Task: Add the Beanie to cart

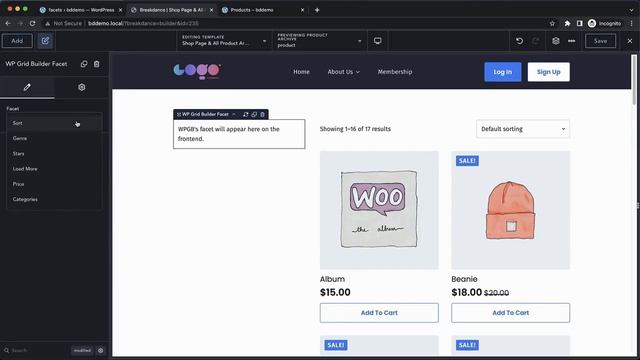Action: pos(511,313)
